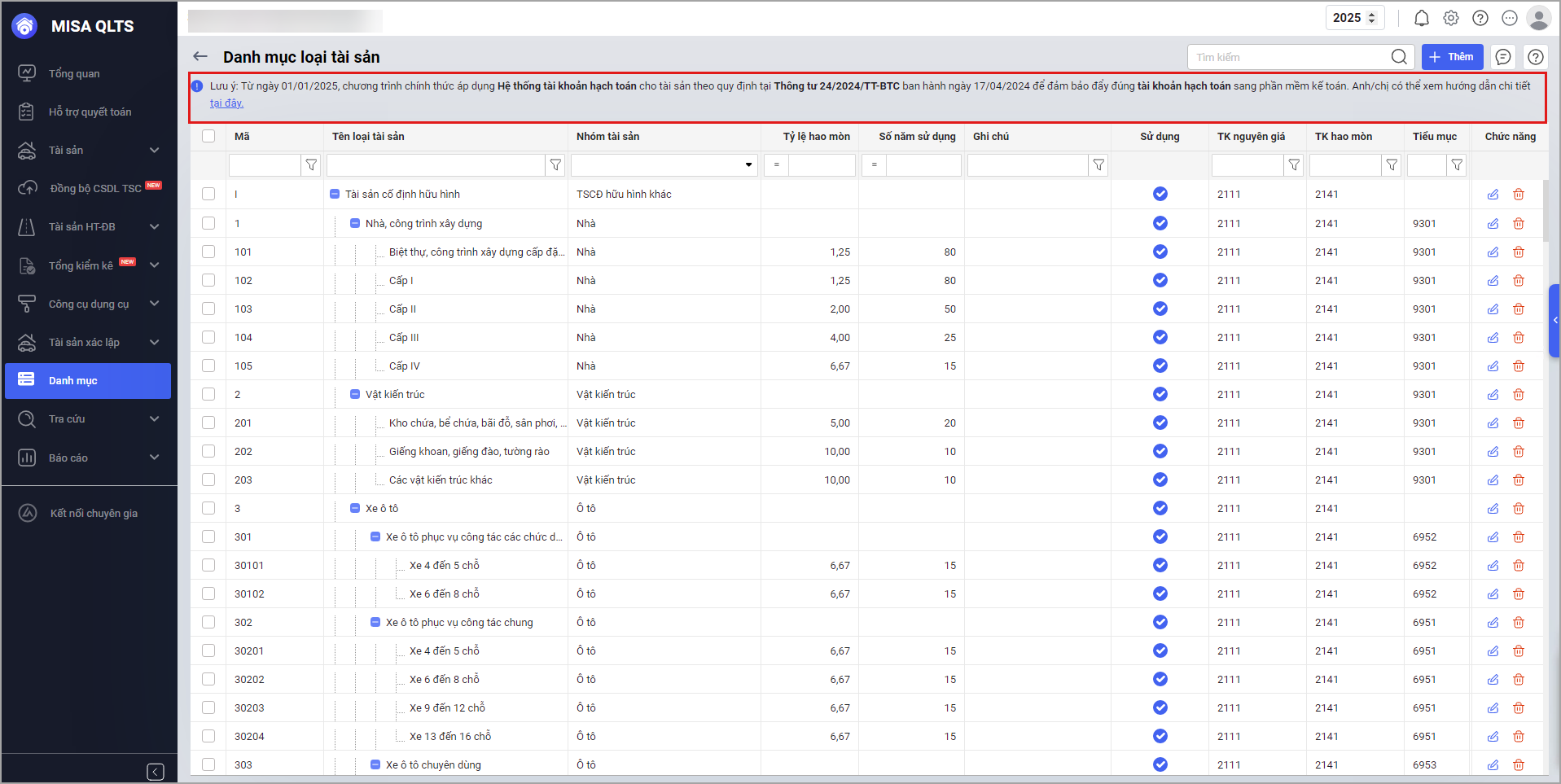Click filter icon of Mã column
1561x784 pixels.
tap(311, 165)
